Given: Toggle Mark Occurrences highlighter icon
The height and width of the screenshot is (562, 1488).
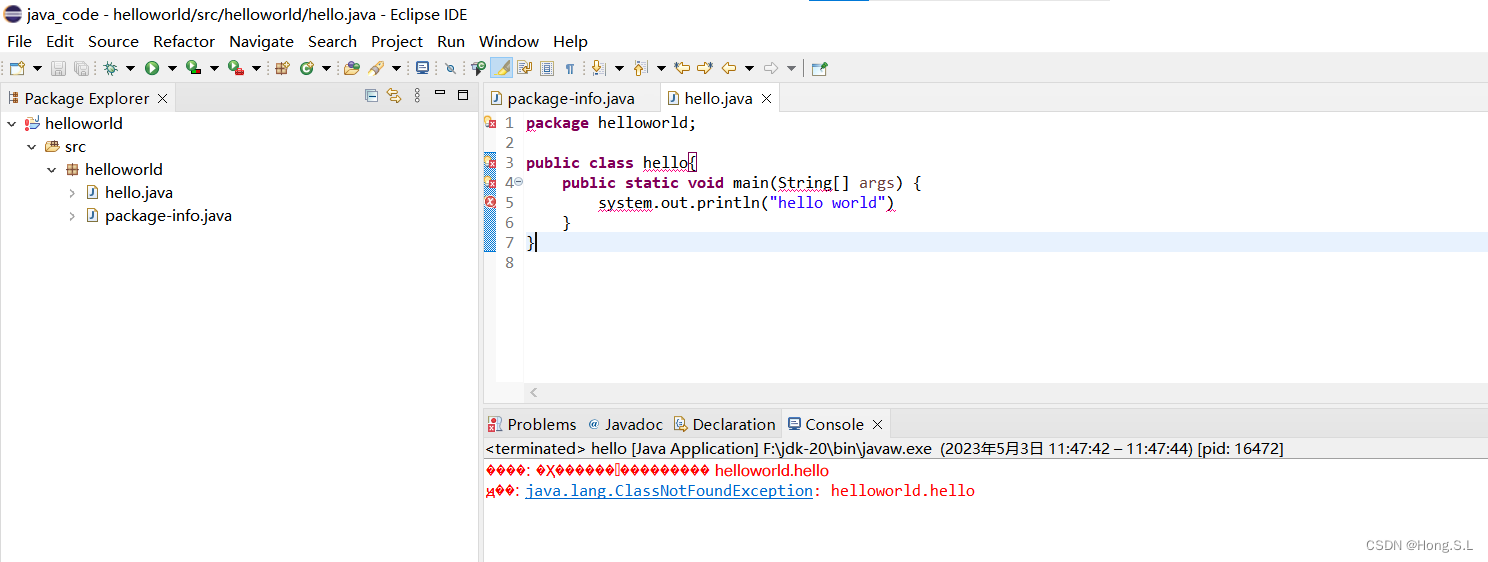Looking at the screenshot, I should (x=501, y=68).
